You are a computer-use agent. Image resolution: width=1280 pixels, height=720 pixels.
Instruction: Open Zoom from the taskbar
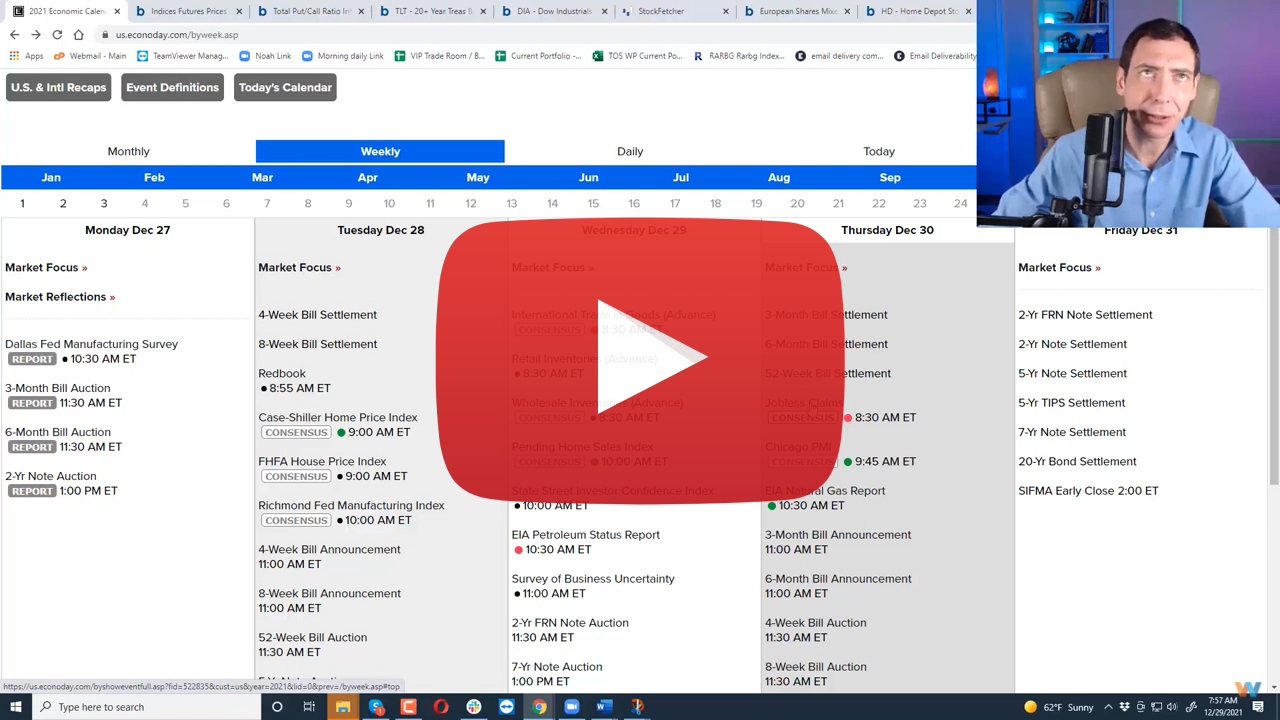tap(571, 707)
